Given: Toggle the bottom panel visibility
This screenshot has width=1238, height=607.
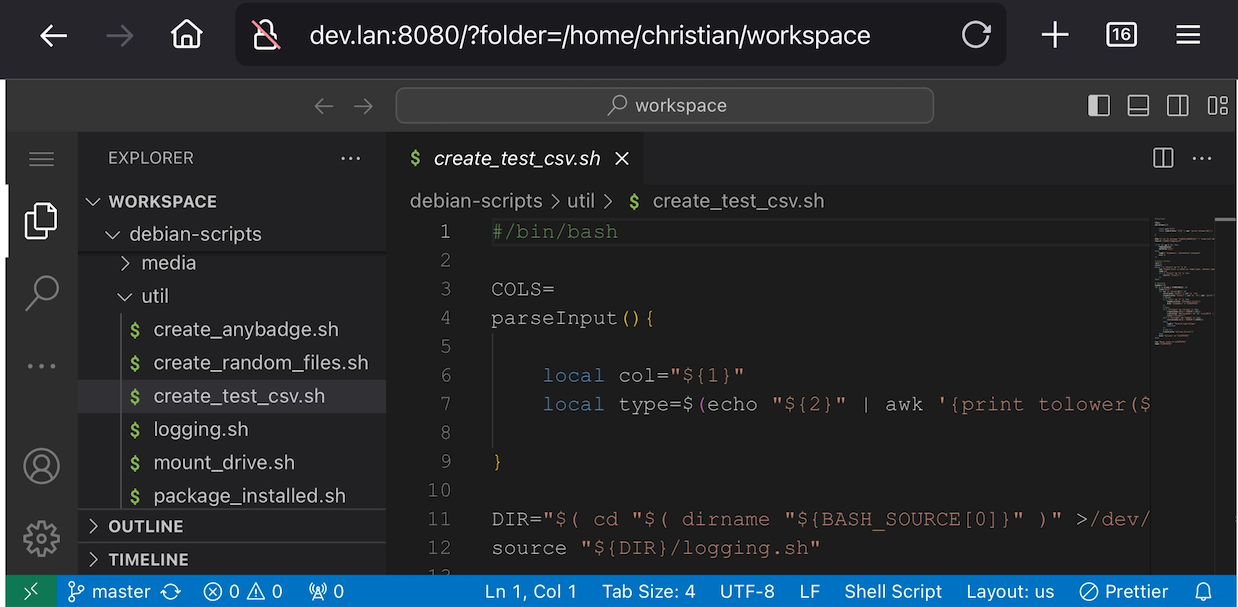Looking at the screenshot, I should tap(1138, 105).
